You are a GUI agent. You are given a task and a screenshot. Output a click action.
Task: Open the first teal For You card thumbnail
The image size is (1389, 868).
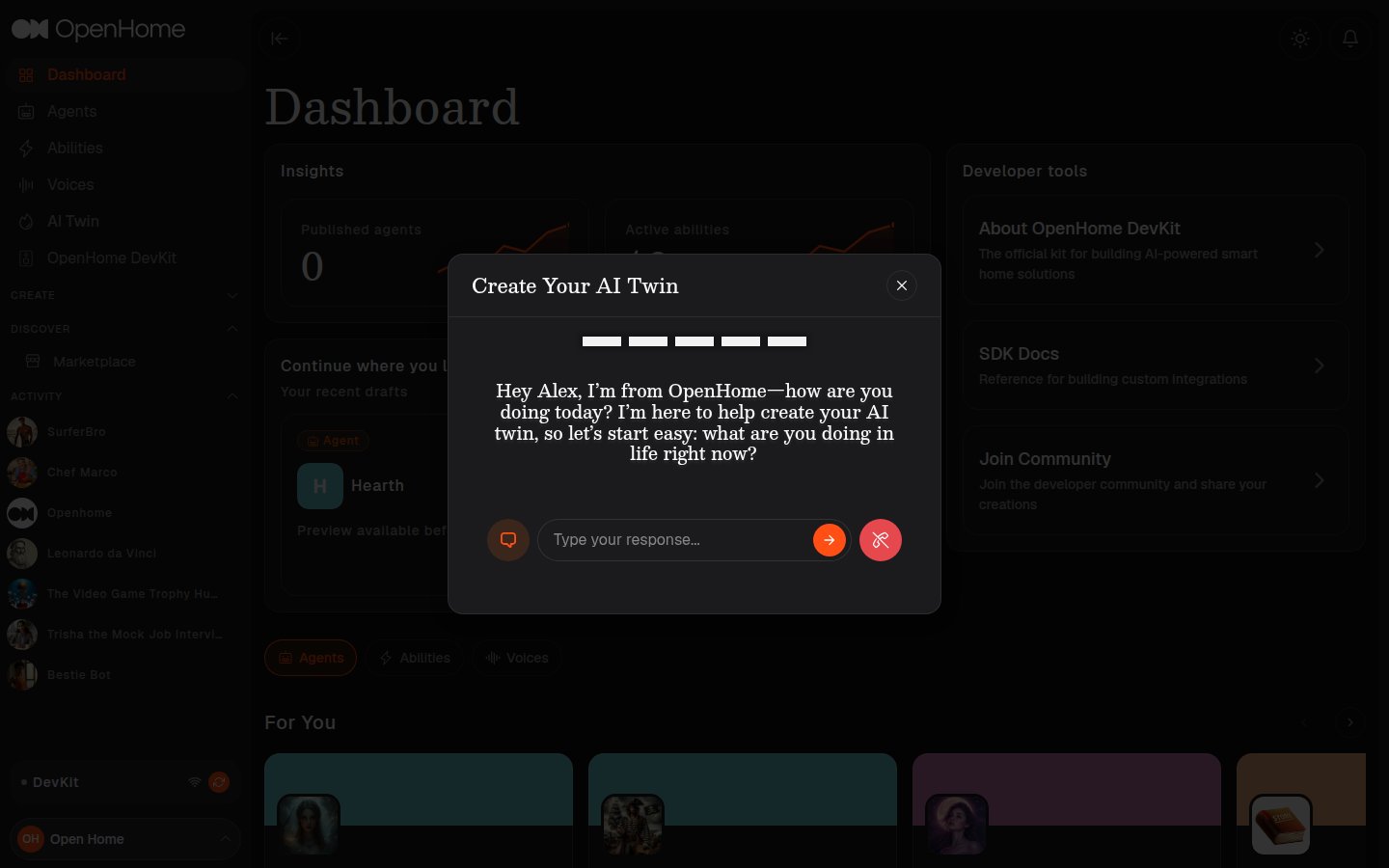coord(309,825)
